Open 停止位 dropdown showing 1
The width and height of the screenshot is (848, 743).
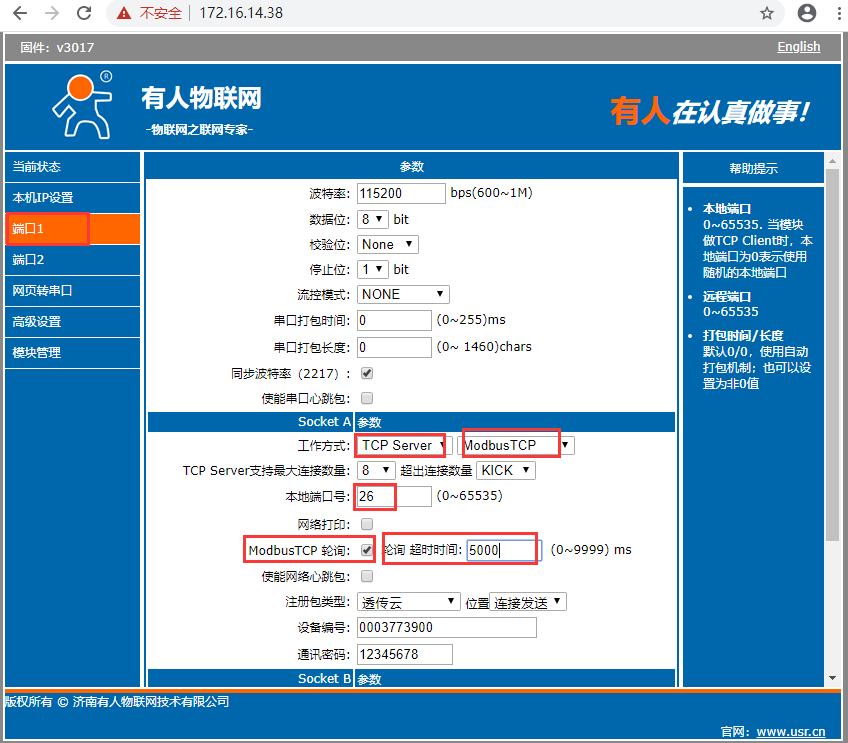point(373,269)
